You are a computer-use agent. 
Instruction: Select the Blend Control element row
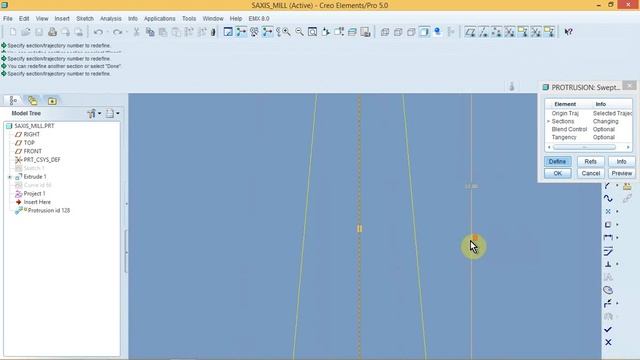tap(589, 129)
